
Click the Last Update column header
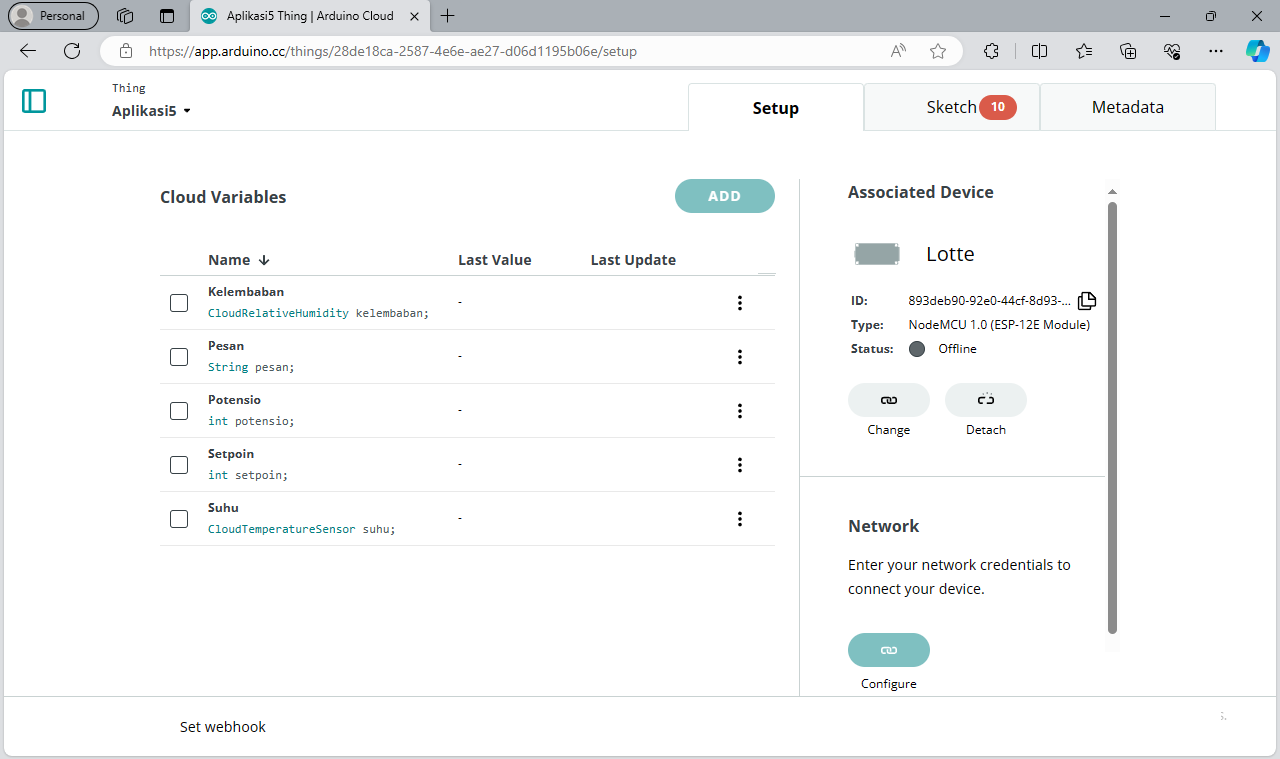tap(633, 260)
